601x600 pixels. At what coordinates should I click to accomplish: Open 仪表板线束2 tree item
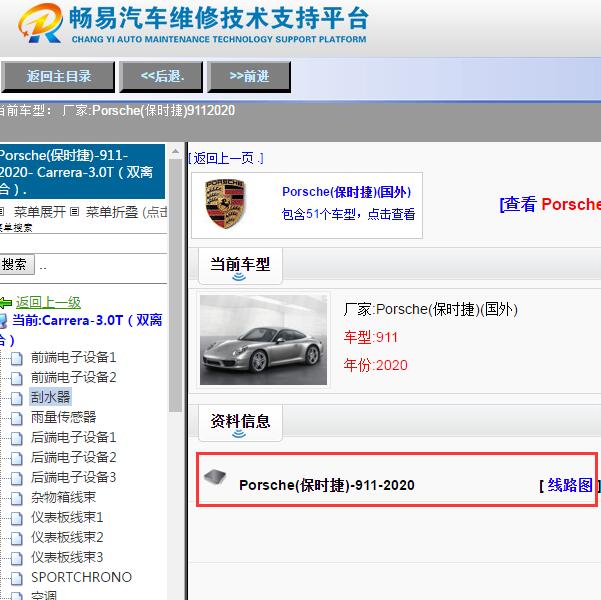point(67,537)
